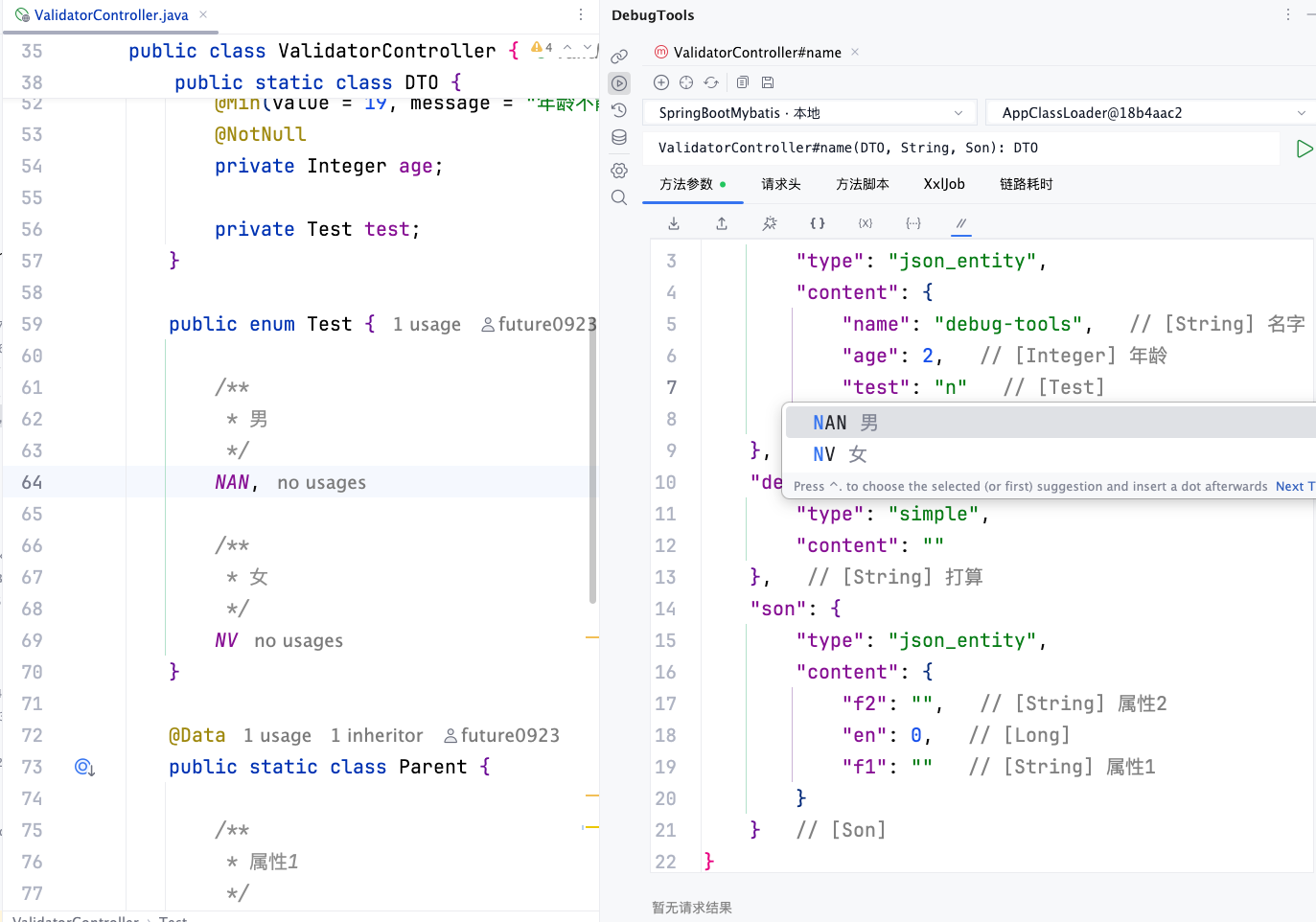Screen dimensions: 1316x922
Task: Click the search magnifier in DebugTools sidebar
Action: pyautogui.click(x=619, y=197)
